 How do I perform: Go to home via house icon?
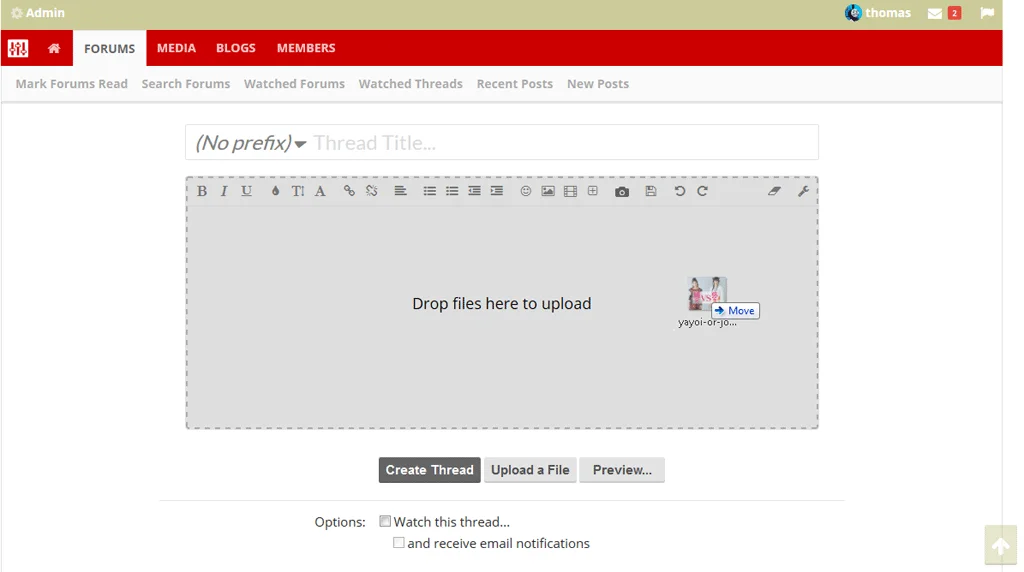pos(54,48)
